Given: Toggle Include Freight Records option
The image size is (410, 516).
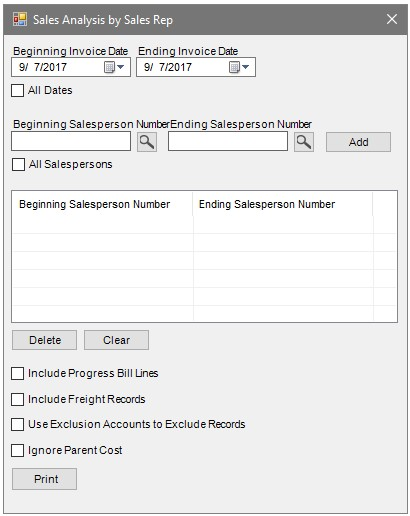Looking at the screenshot, I should click(18, 399).
